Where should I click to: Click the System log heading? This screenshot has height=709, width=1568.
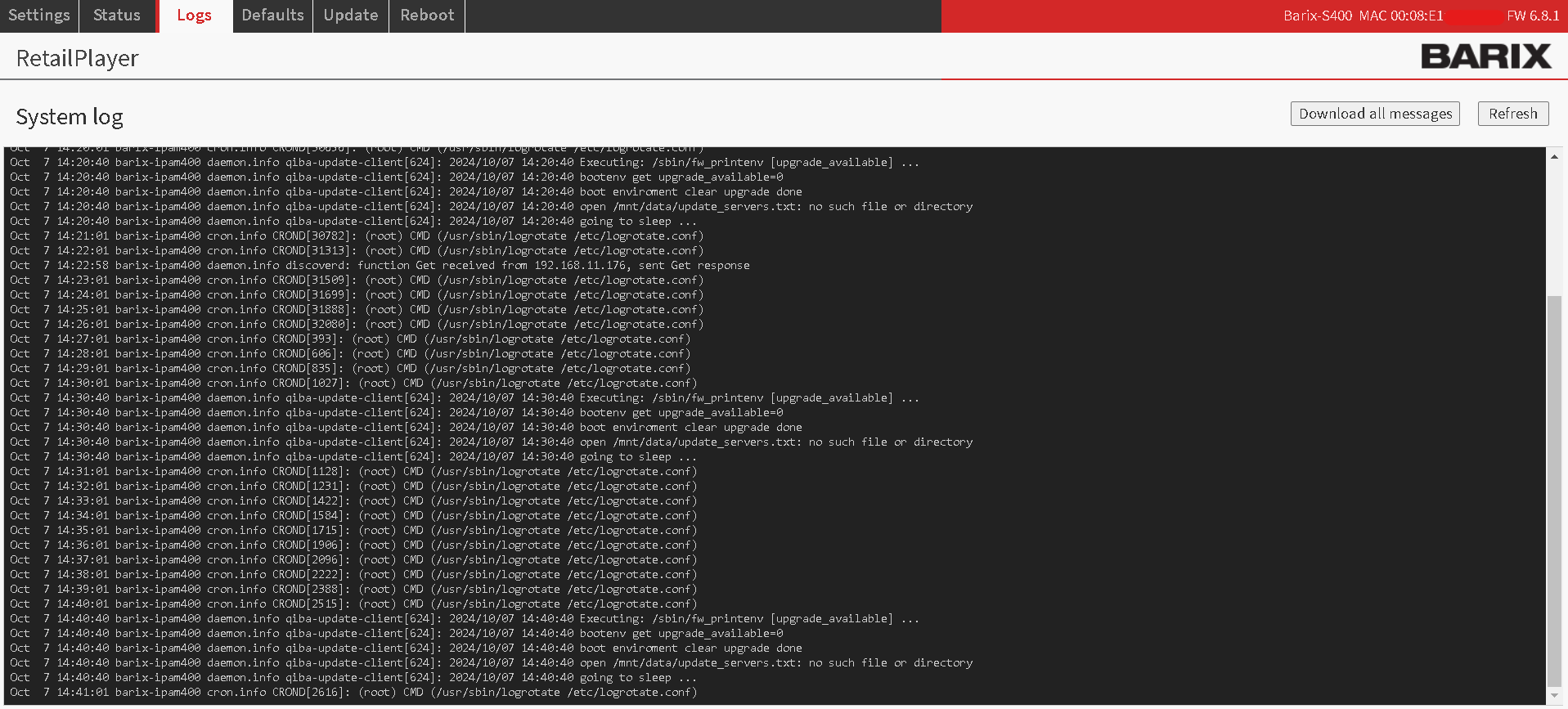point(70,117)
